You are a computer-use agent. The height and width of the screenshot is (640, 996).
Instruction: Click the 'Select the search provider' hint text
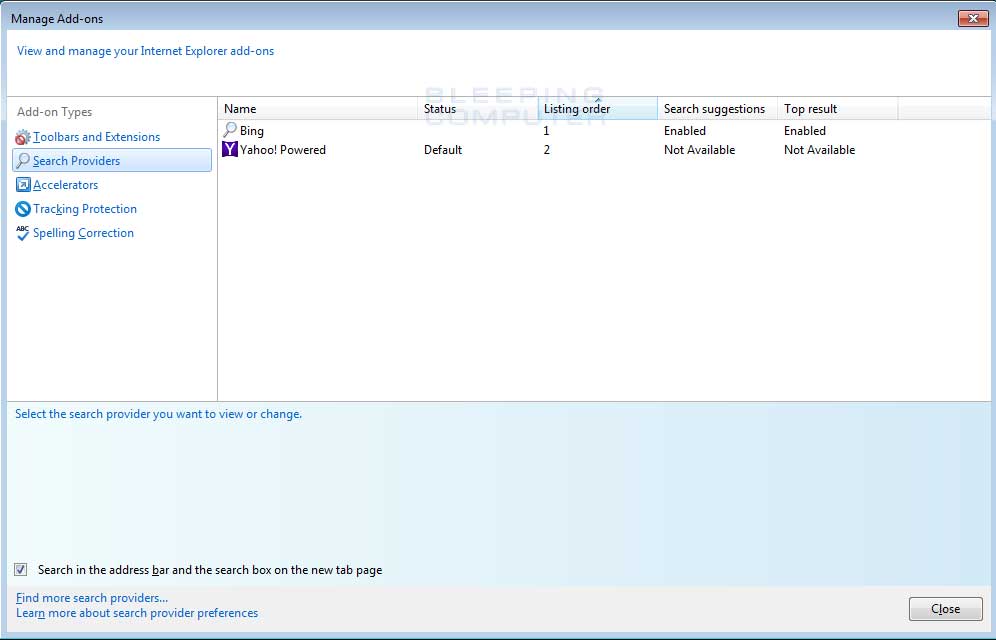[x=158, y=414]
